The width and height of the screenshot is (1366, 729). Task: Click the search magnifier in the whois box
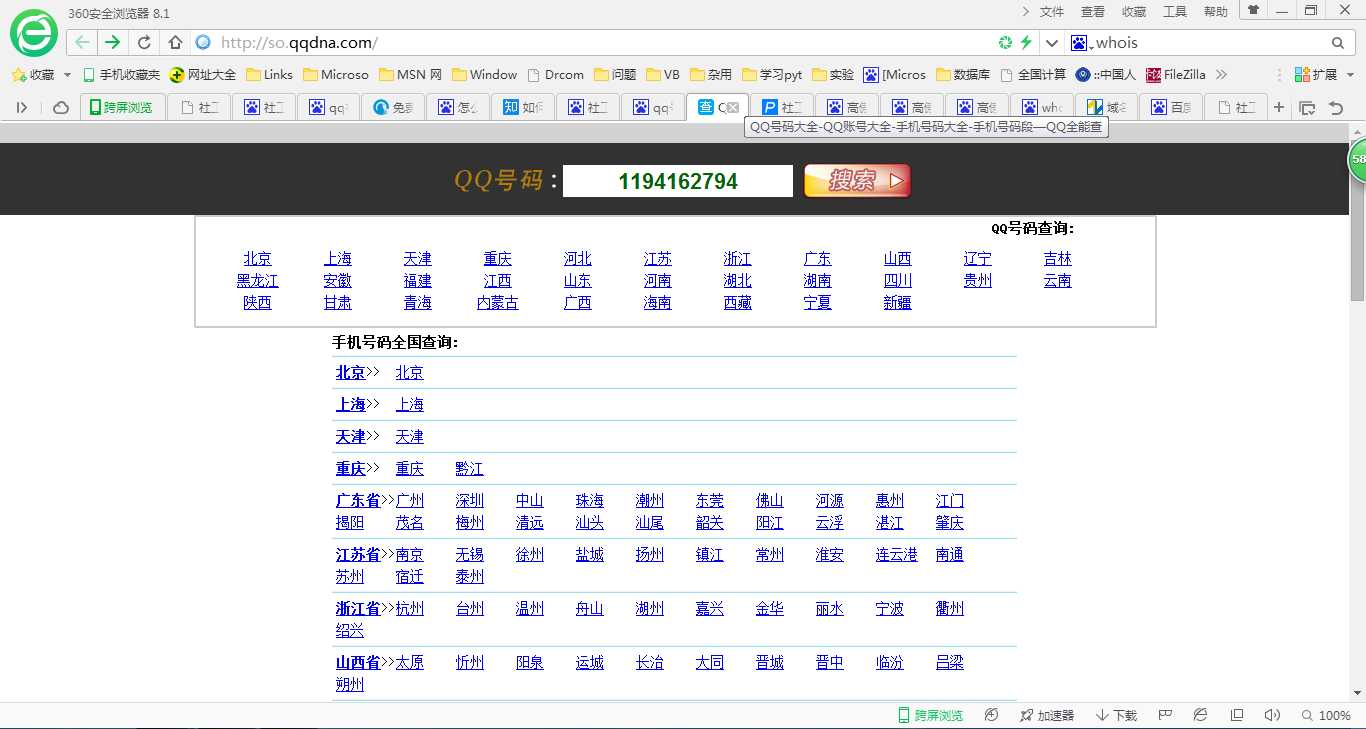click(x=1338, y=42)
